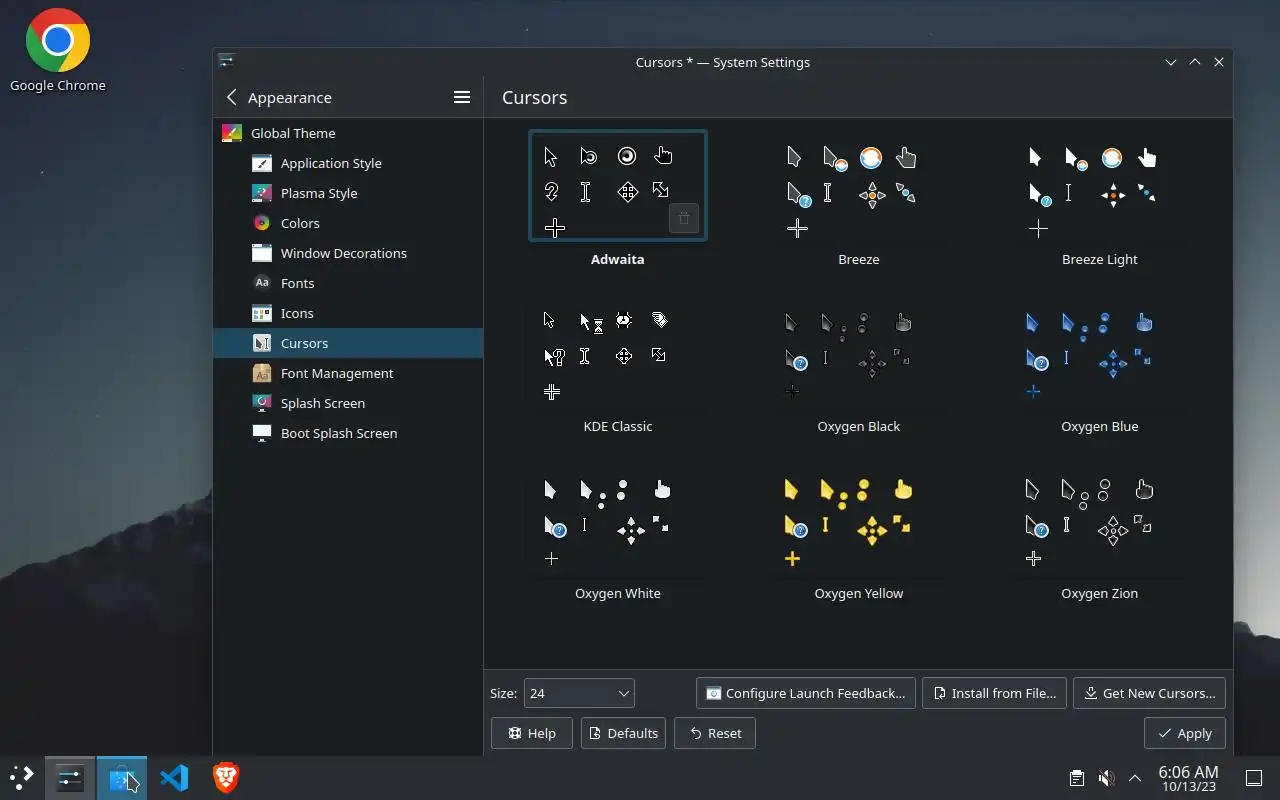Image resolution: width=1280 pixels, height=800 pixels.
Task: Pick the Oxygen Zion cursor theme
Action: pos(1100,534)
